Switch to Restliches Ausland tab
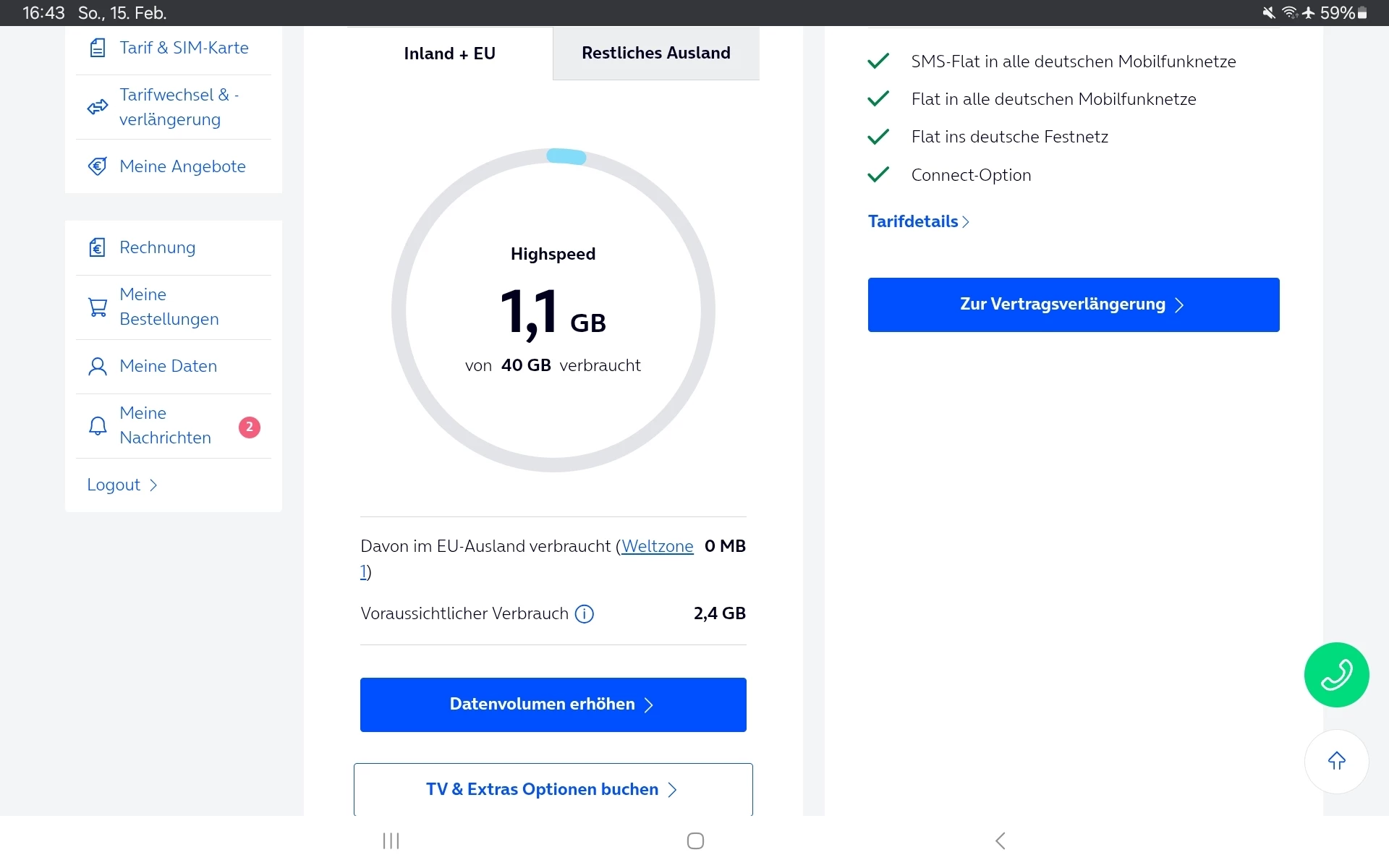The image size is (1389, 868). pos(655,54)
